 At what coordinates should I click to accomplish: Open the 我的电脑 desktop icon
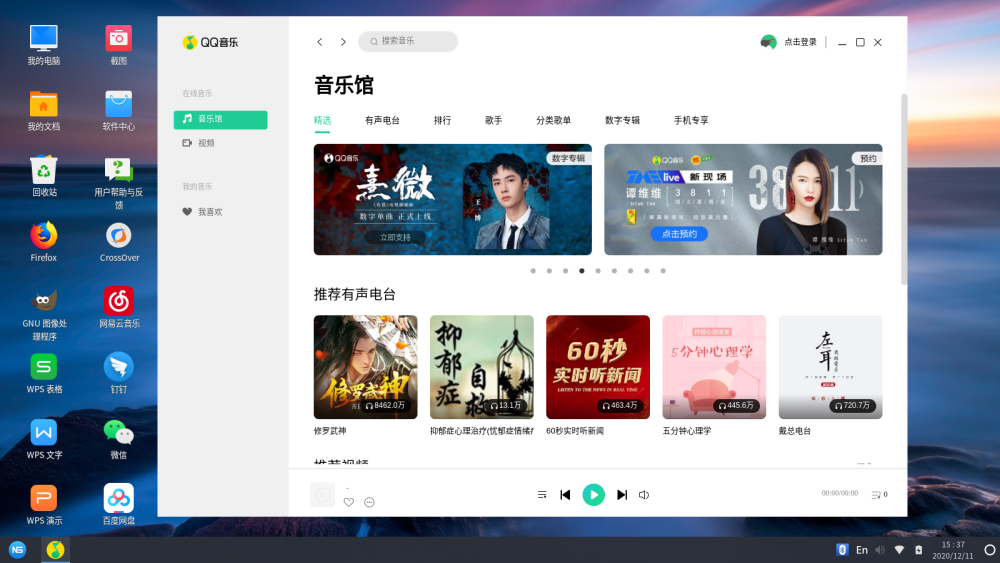tap(43, 45)
